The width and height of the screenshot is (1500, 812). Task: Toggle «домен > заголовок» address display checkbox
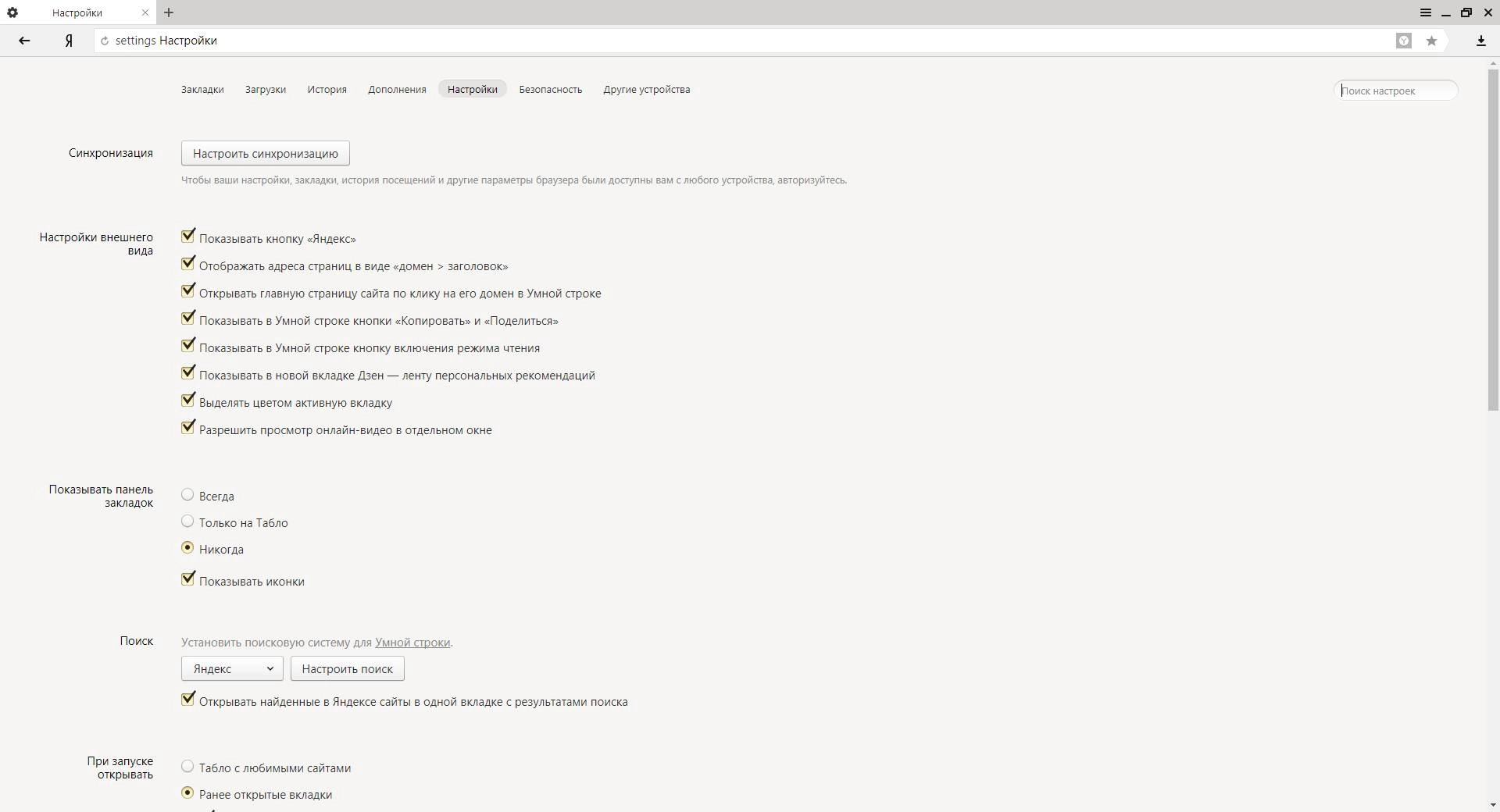click(x=187, y=263)
